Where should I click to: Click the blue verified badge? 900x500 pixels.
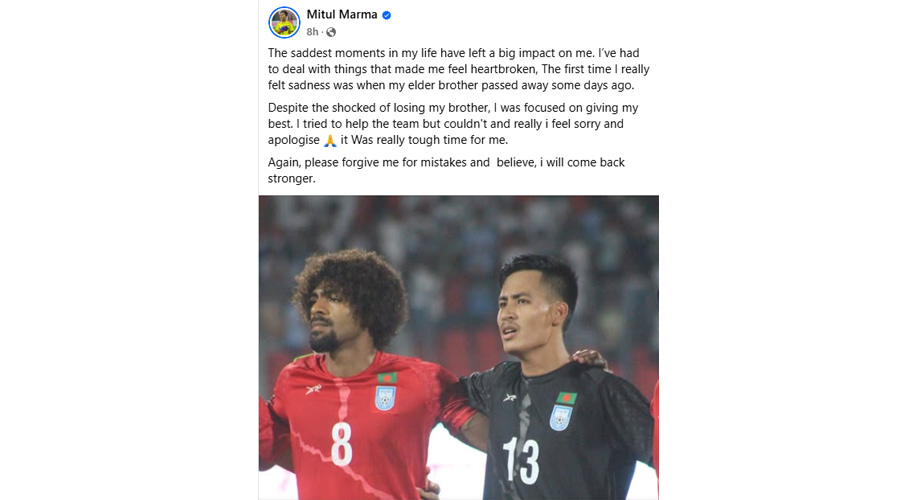(x=386, y=15)
